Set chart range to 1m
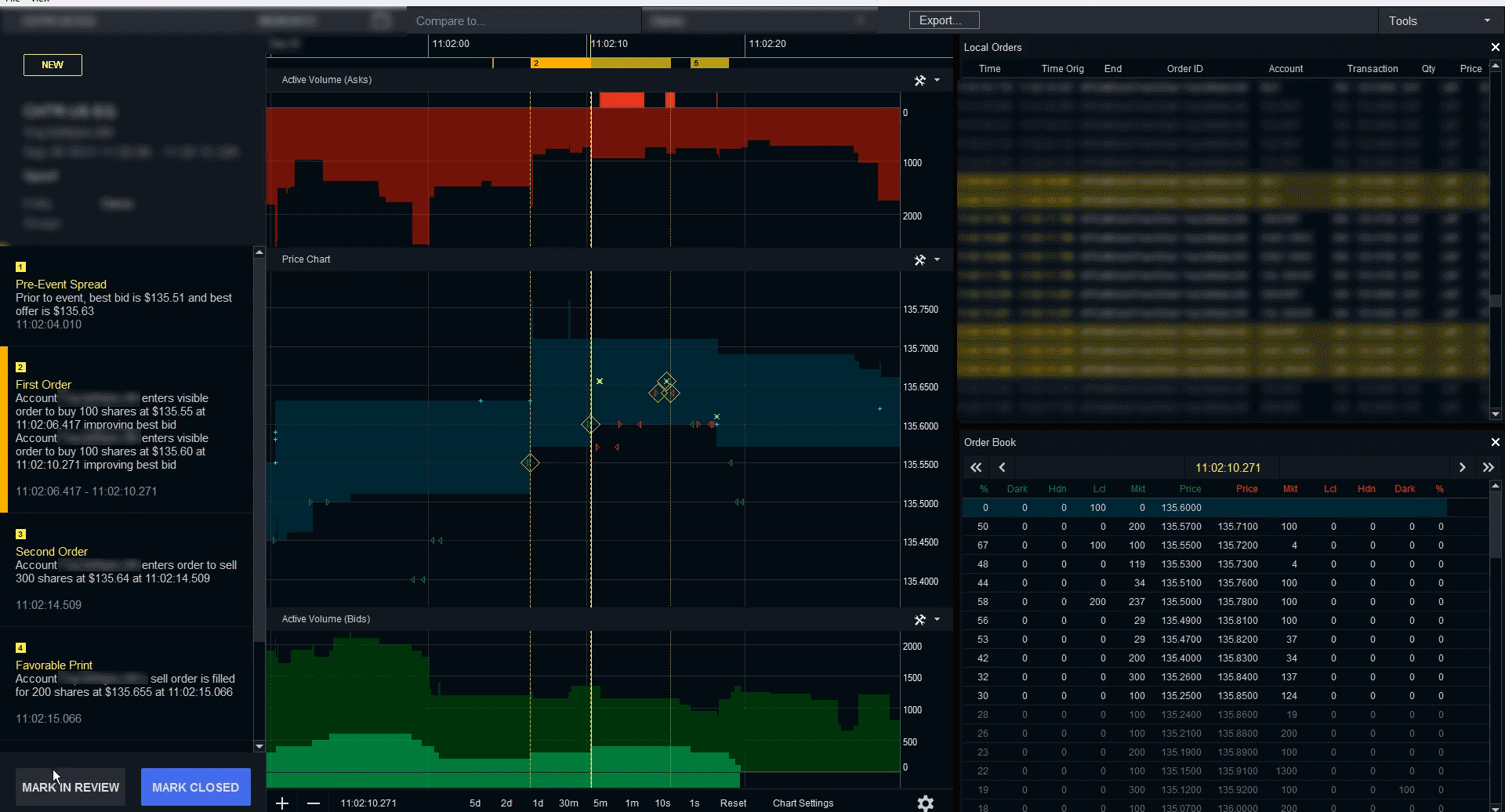This screenshot has width=1505, height=812. click(632, 803)
